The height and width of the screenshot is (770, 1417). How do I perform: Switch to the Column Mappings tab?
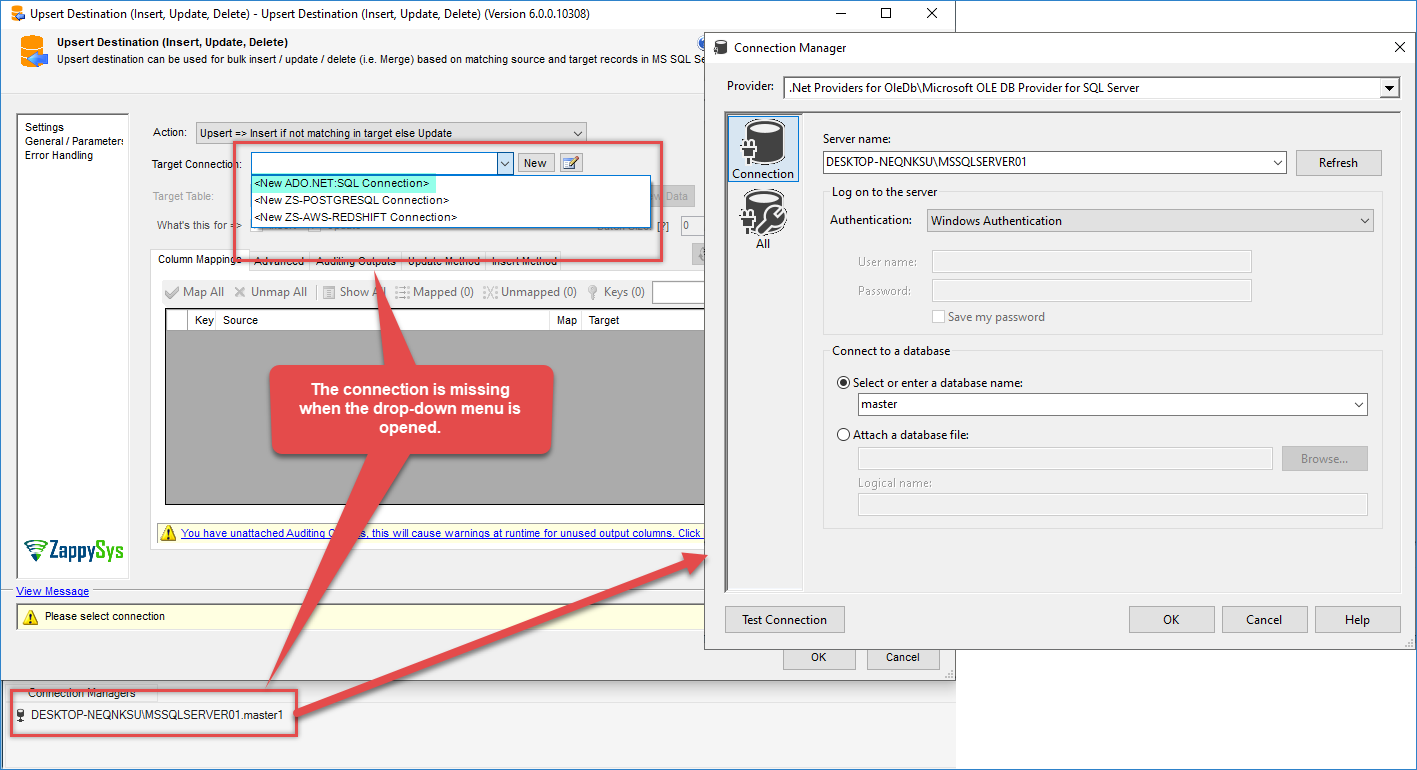[x=199, y=260]
